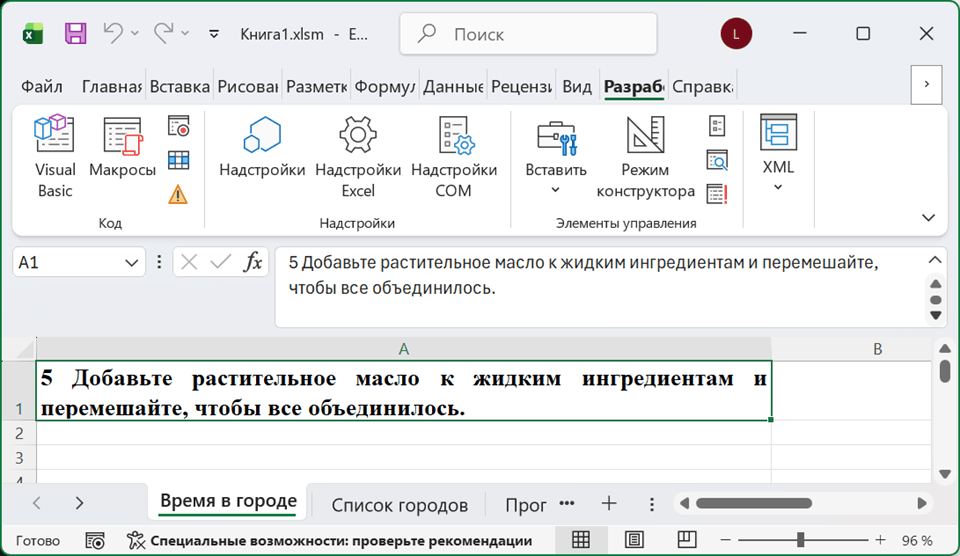Switch to Page Break Preview

(x=687, y=539)
